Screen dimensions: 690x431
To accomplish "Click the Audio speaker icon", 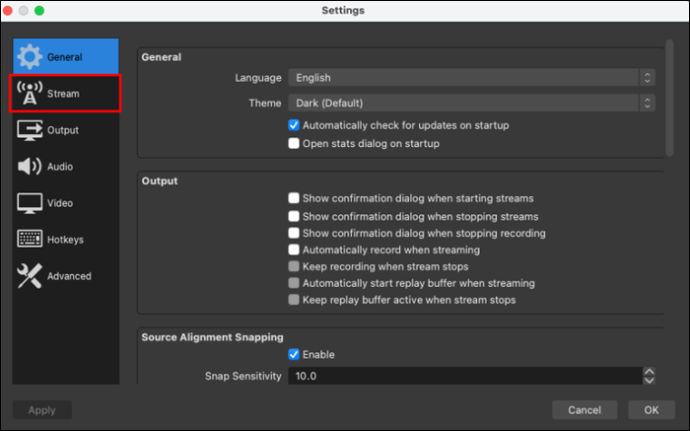I will [29, 166].
